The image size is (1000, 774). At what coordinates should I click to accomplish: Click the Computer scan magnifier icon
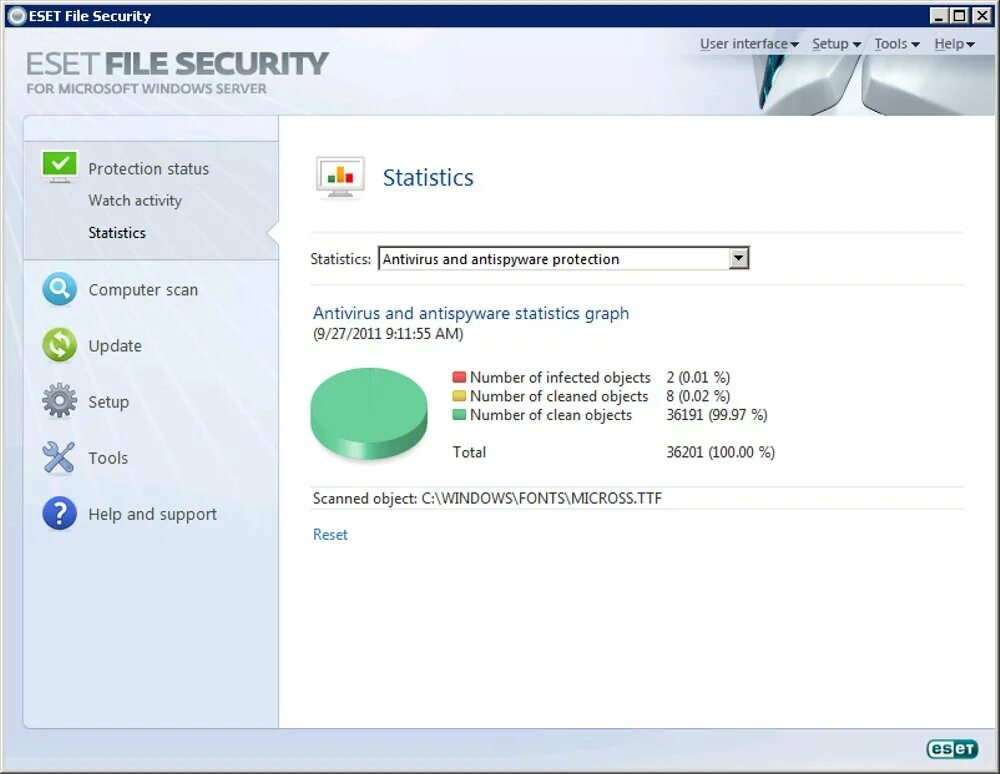[59, 289]
